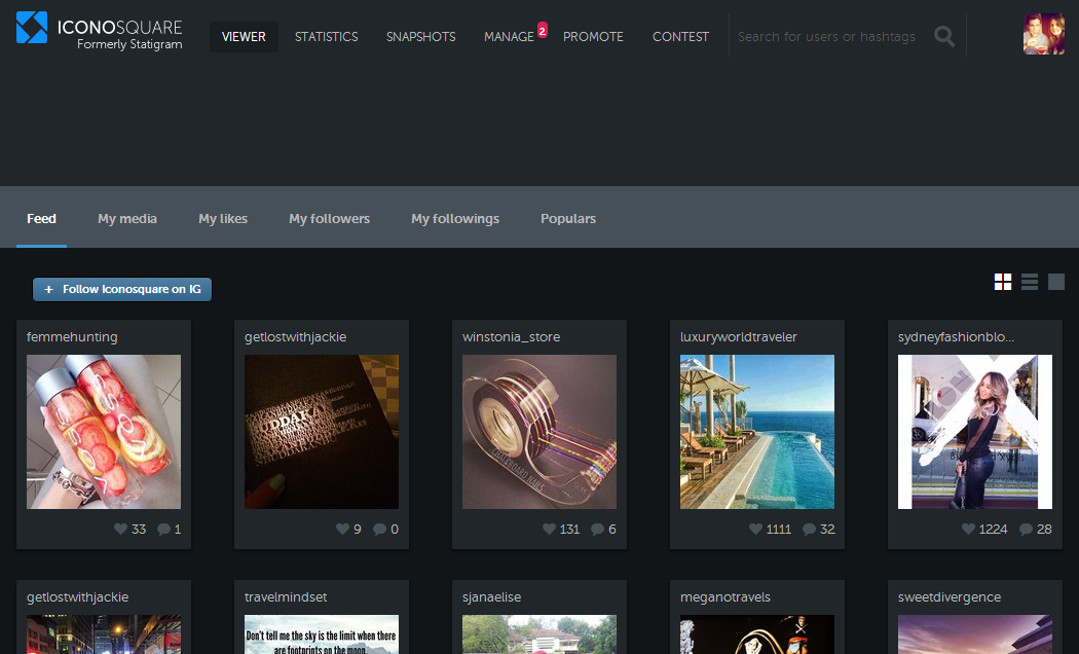The height and width of the screenshot is (654, 1079).
Task: Select the Populars tab
Action: click(x=568, y=218)
